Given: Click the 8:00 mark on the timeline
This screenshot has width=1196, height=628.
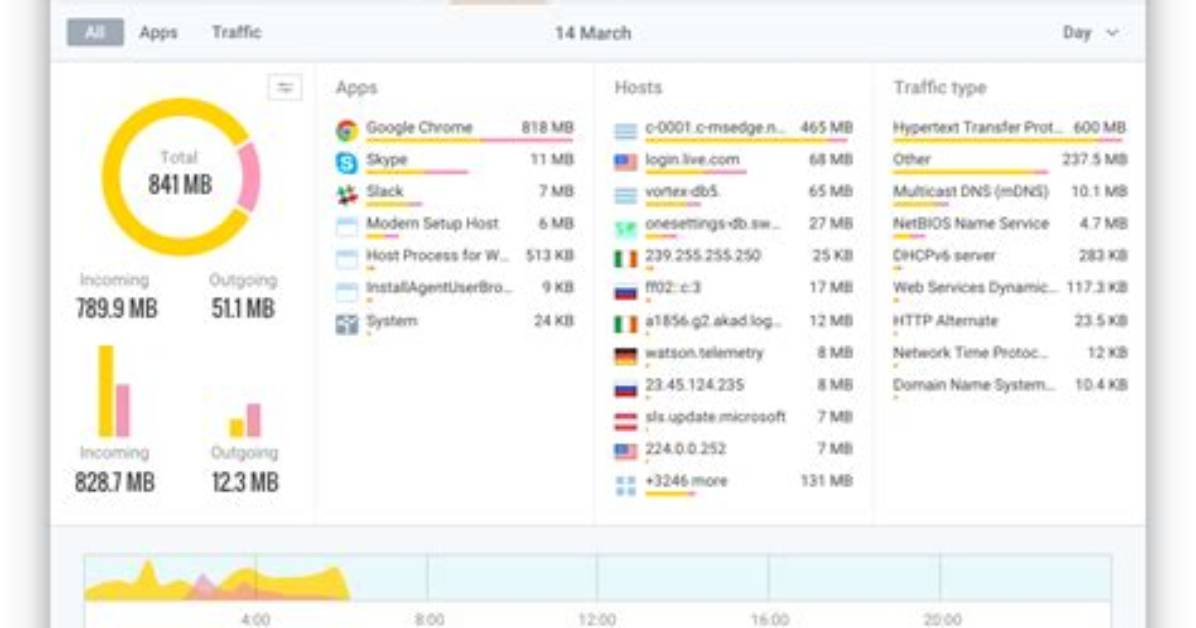Looking at the screenshot, I should coord(429,619).
